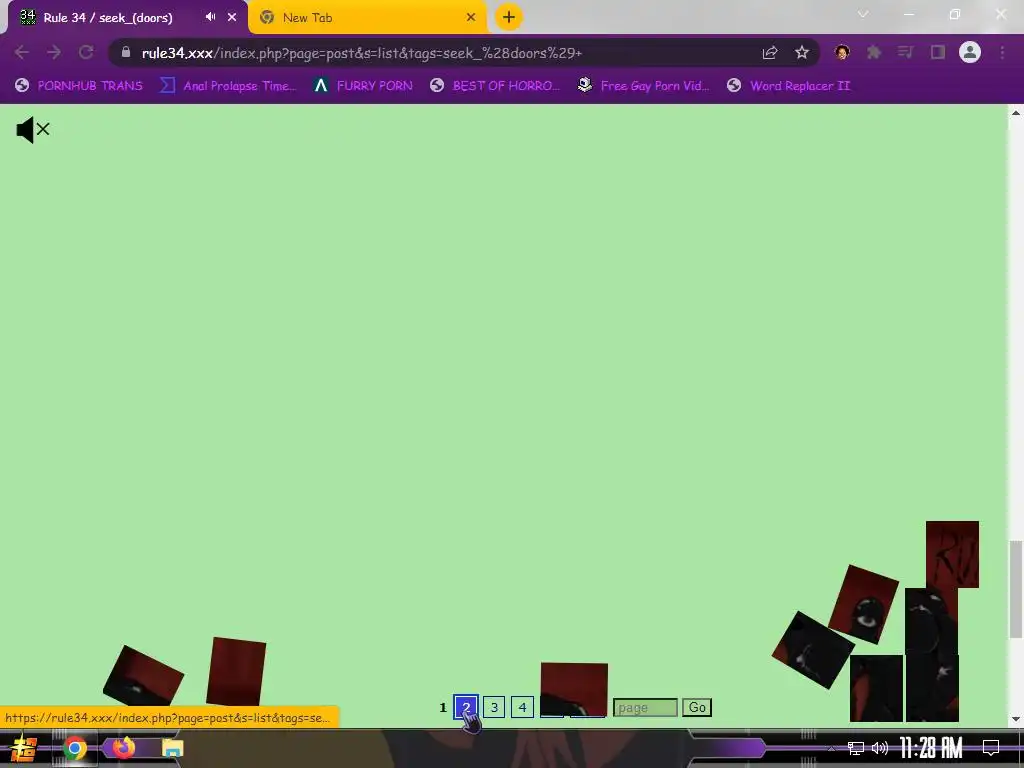Switch to the New Tab tab
The image size is (1024, 768).
click(367, 18)
